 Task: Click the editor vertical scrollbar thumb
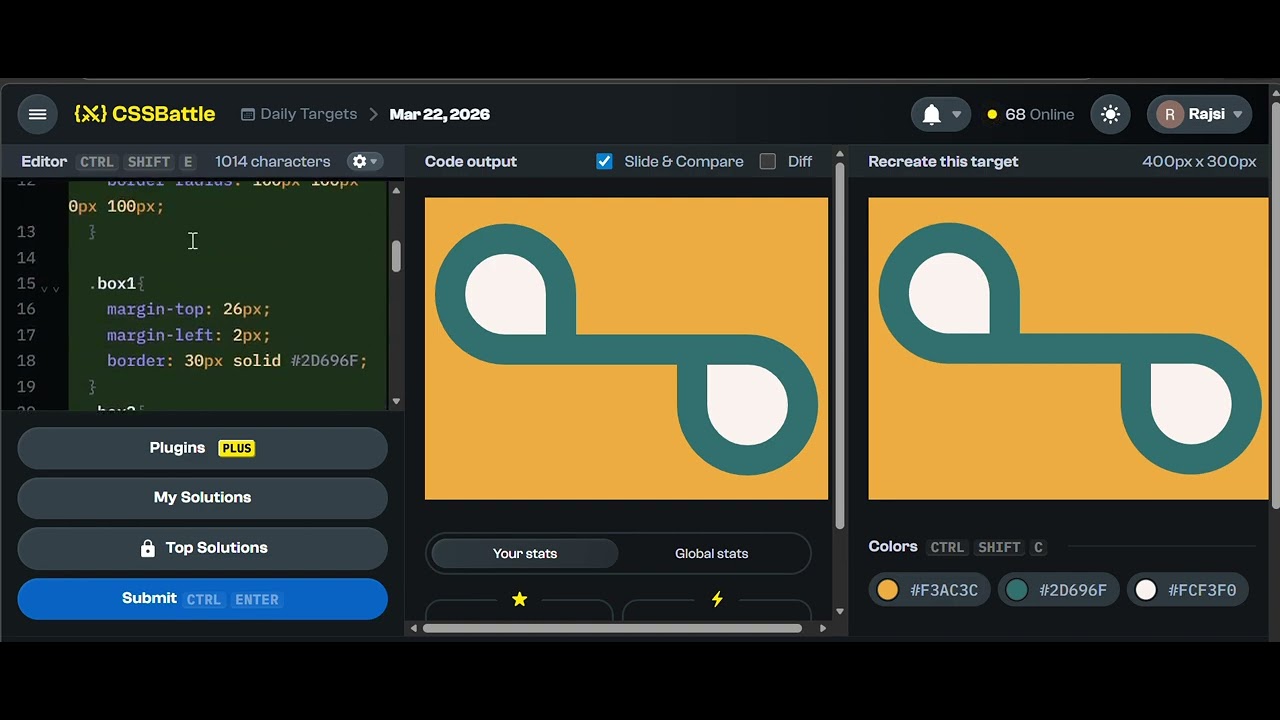(x=396, y=256)
